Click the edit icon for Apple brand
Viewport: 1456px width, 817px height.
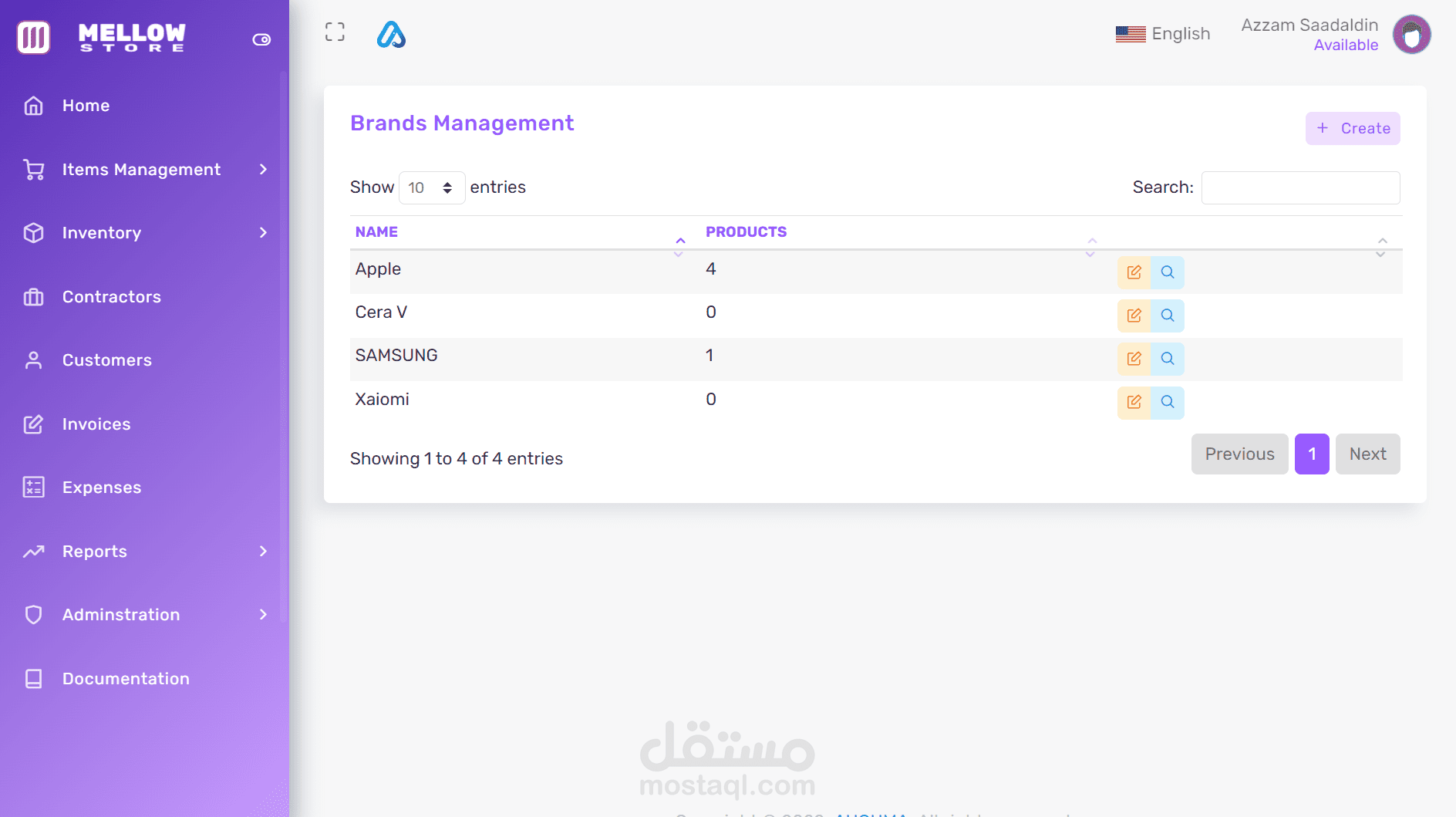pos(1134,272)
